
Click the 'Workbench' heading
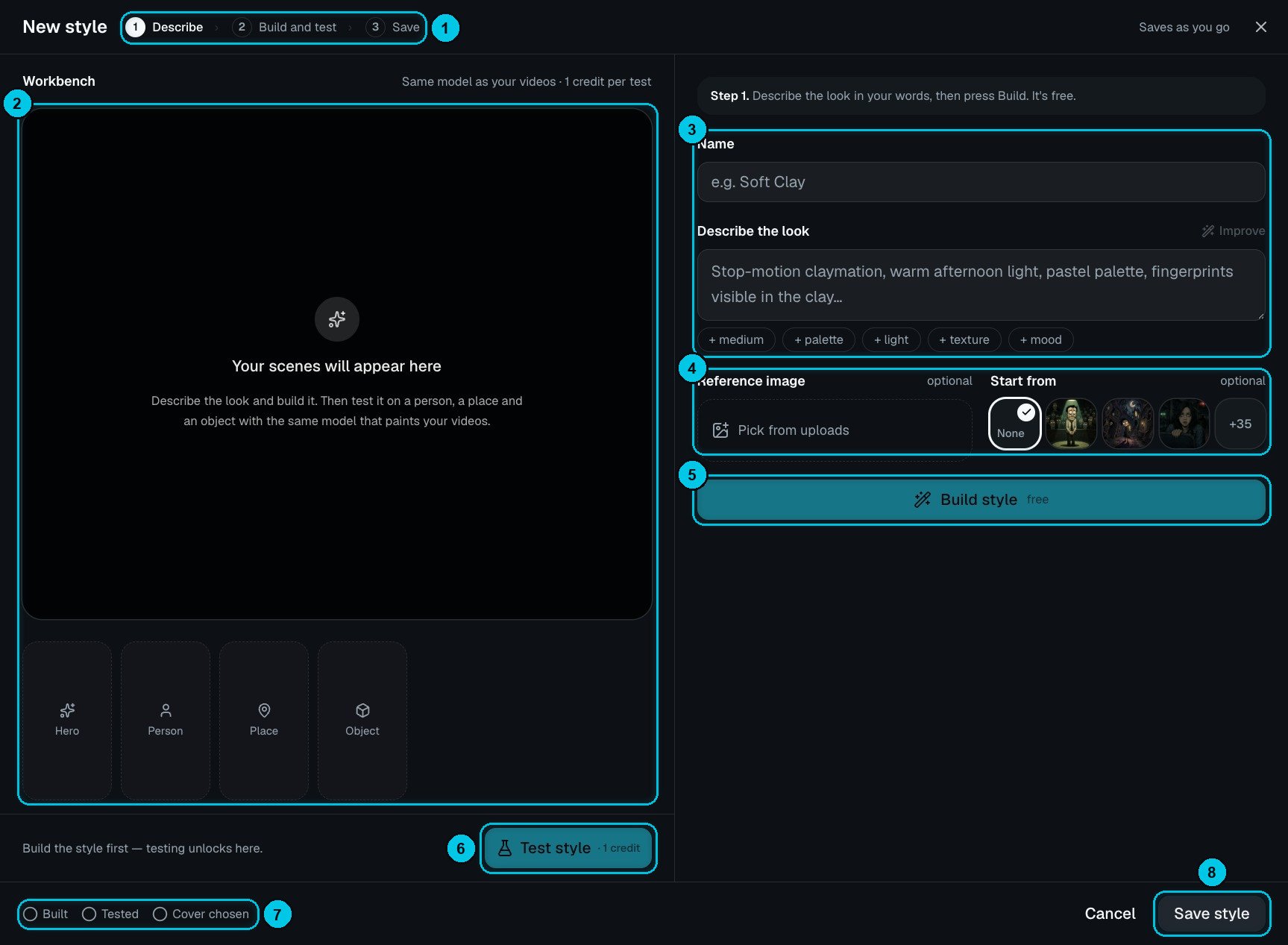click(59, 81)
